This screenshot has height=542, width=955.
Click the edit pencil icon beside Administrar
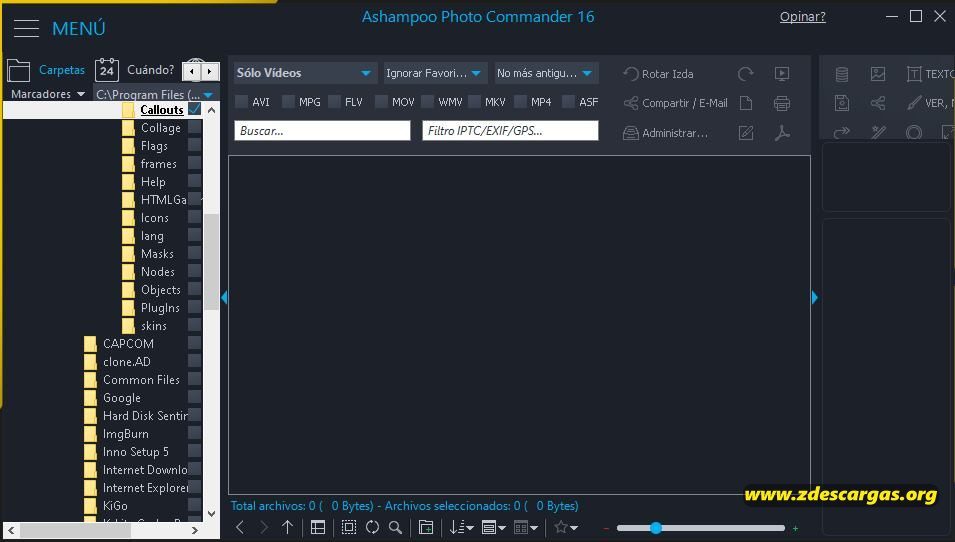tap(745, 133)
